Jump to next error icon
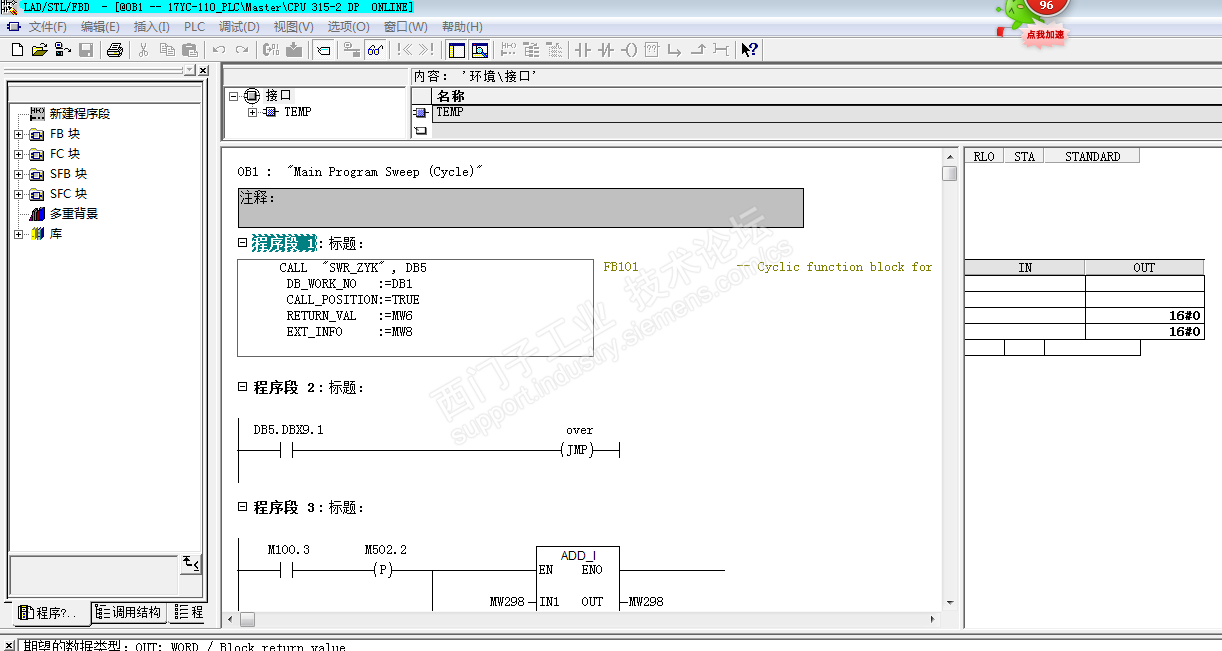The width and height of the screenshot is (1222, 651). 426,50
